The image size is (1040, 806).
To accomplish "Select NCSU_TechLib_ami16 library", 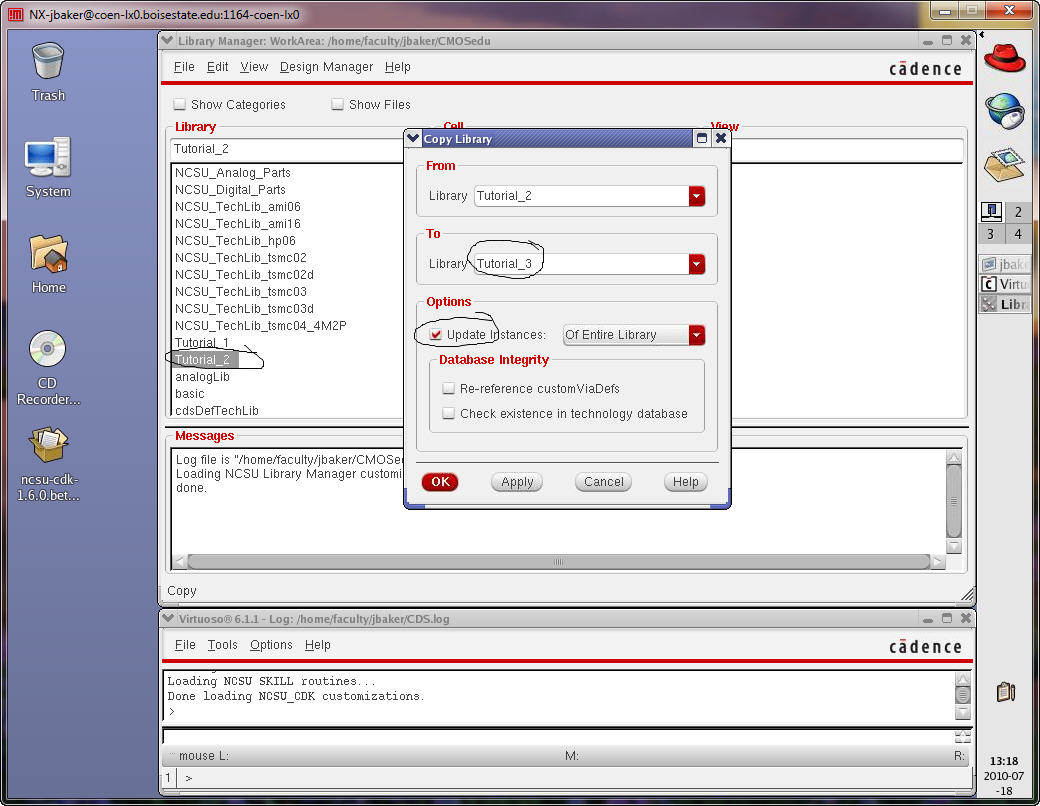I will click(x=237, y=224).
